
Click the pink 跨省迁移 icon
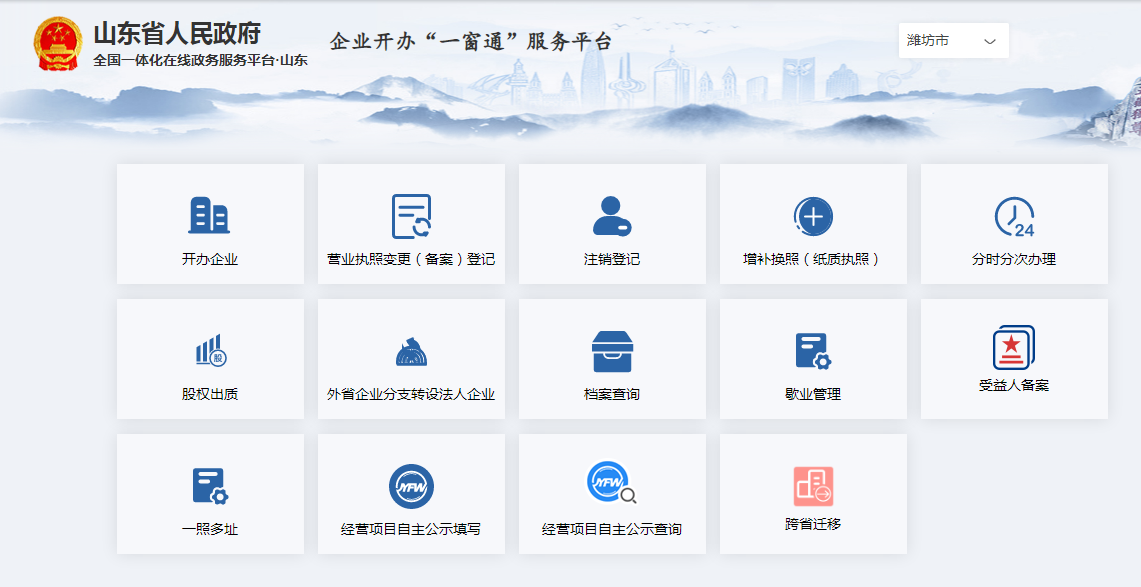813,486
